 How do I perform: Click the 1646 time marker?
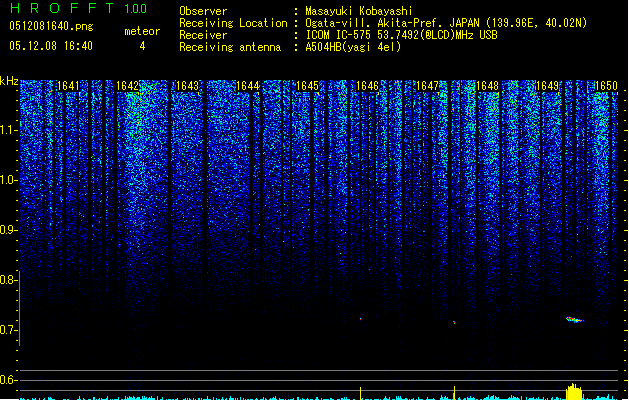coord(367,86)
